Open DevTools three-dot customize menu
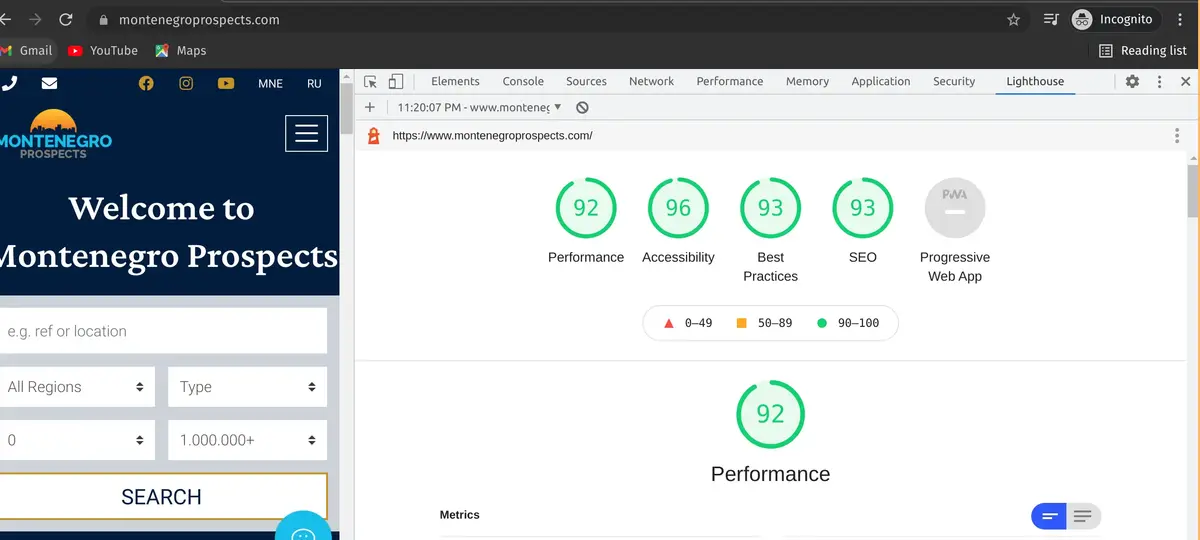 coord(1157,81)
